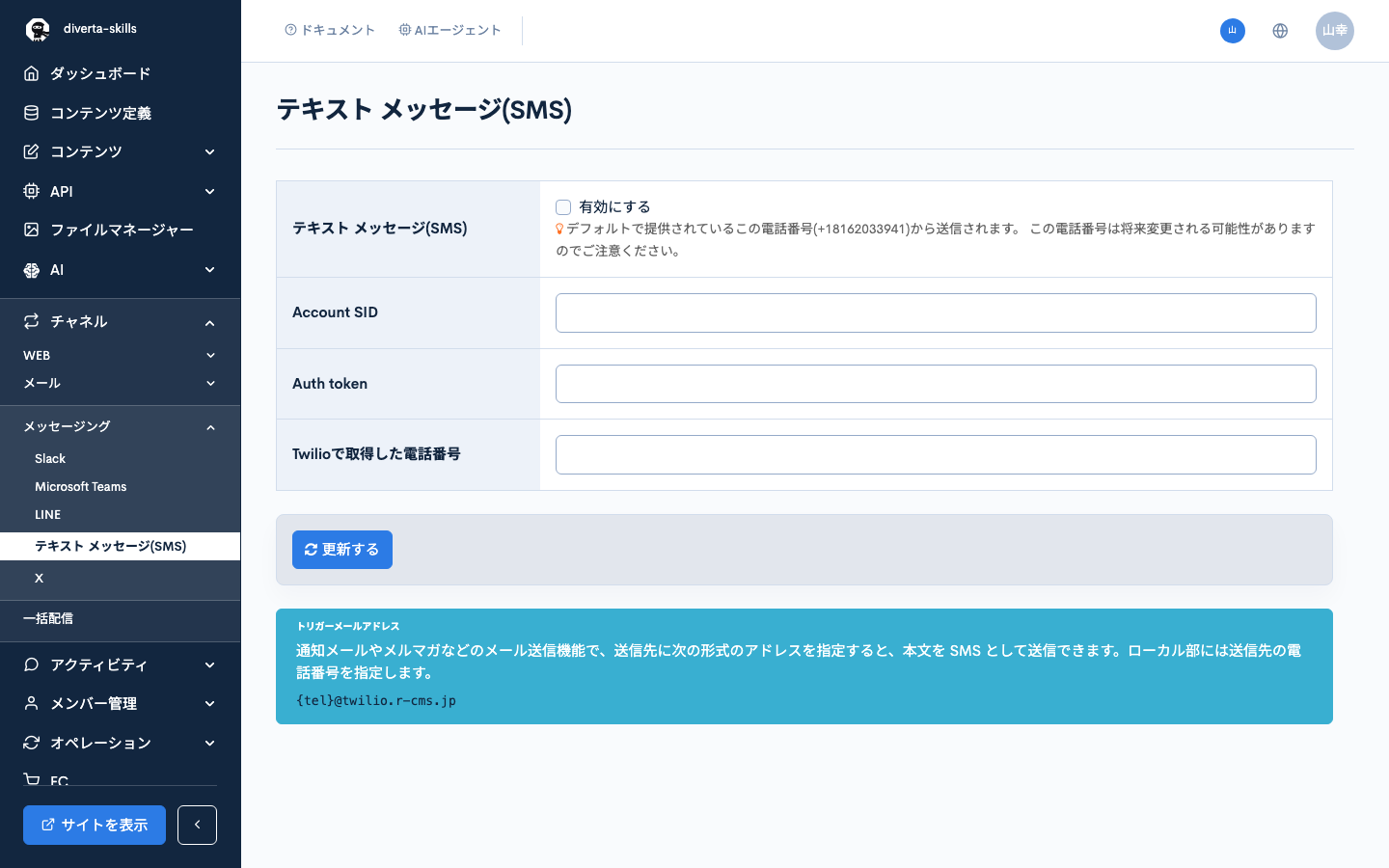Expand the コンテンツ menu chevron
The image size is (1389, 868).
pos(210,152)
